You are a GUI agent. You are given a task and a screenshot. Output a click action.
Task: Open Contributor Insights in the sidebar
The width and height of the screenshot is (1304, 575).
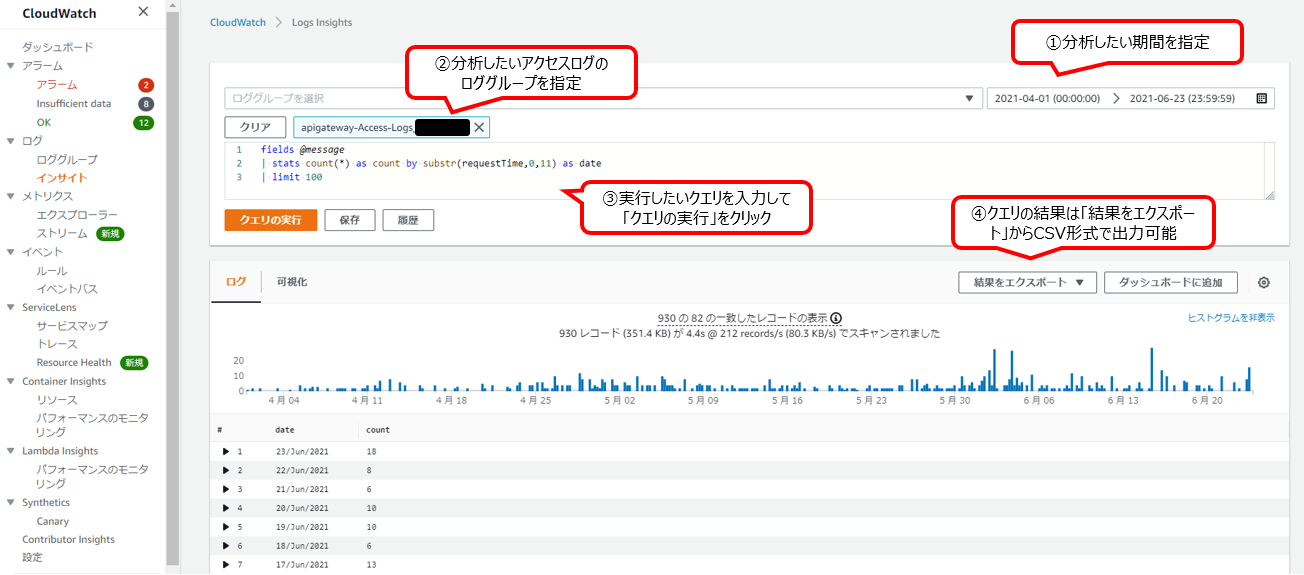click(68, 540)
